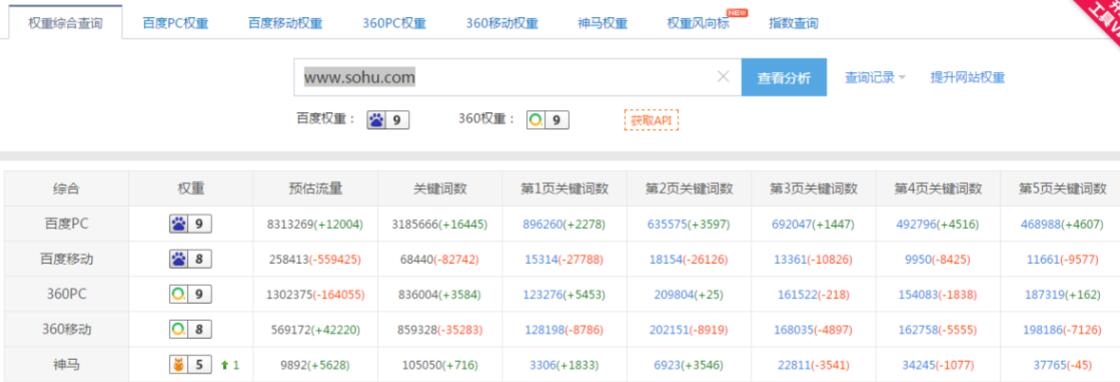Open 360PC first page keywords 123276
The height and width of the screenshot is (382, 1120).
pos(543,294)
